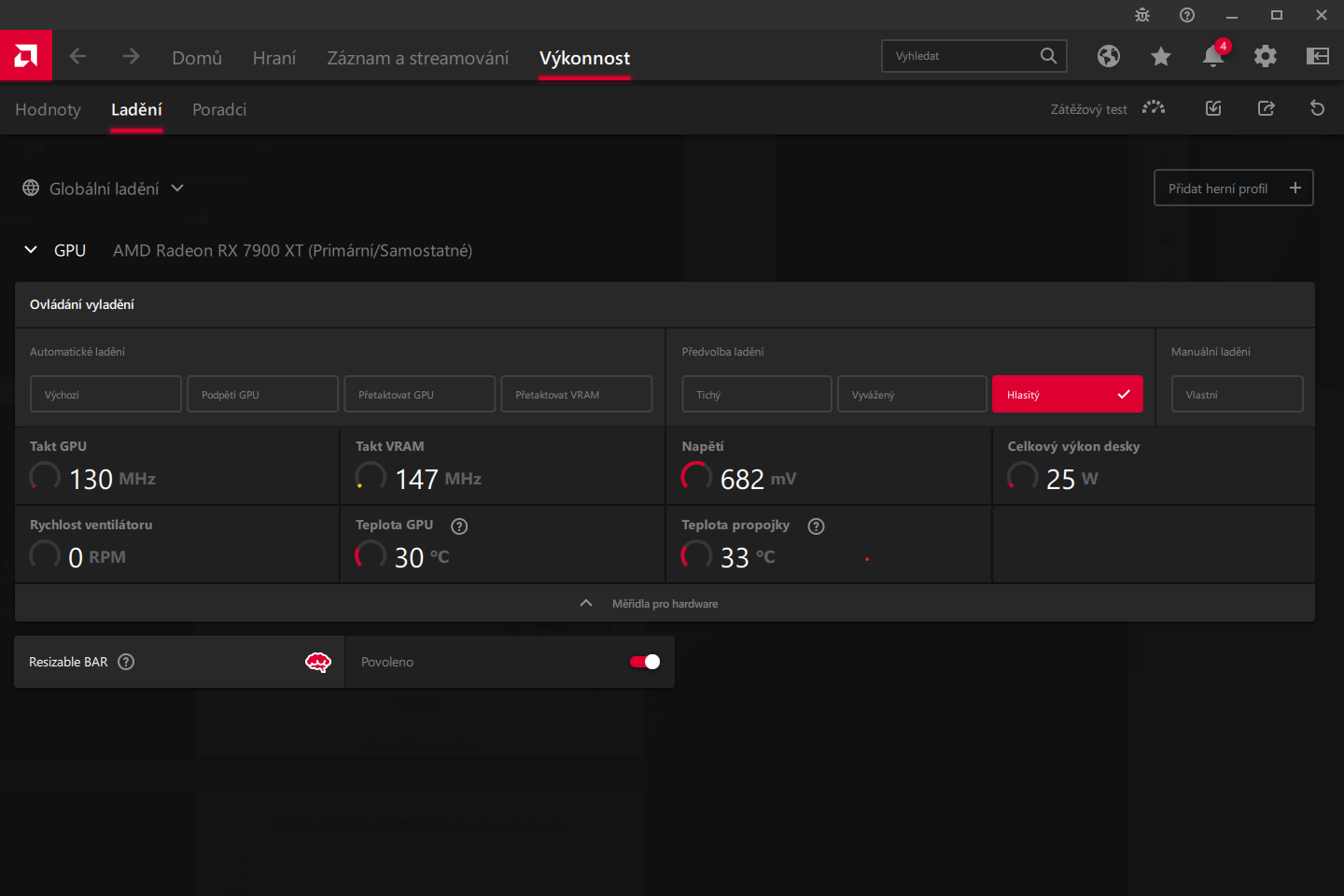
Task: Click the bug report icon
Action: pyautogui.click(x=1142, y=15)
